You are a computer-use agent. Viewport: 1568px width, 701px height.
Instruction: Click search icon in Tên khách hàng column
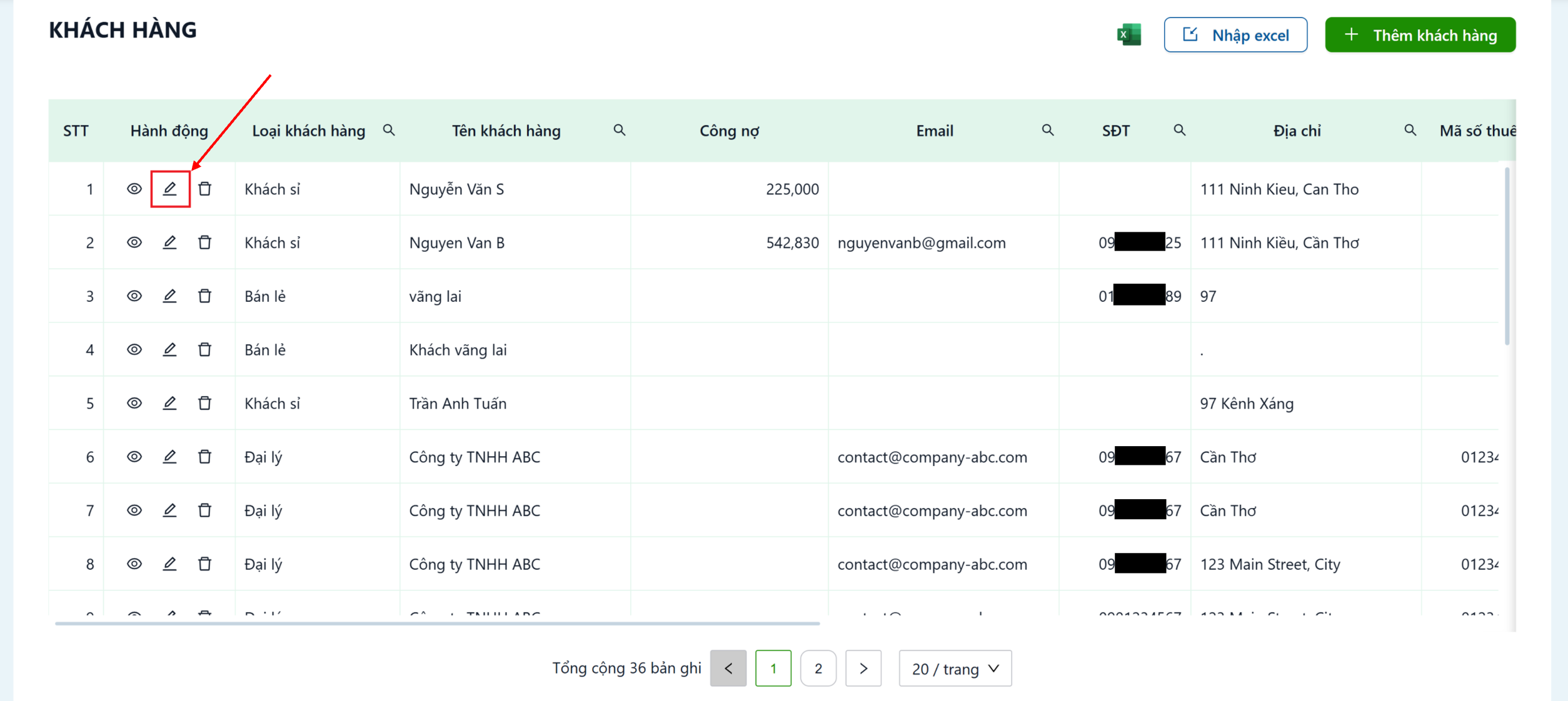click(x=620, y=130)
